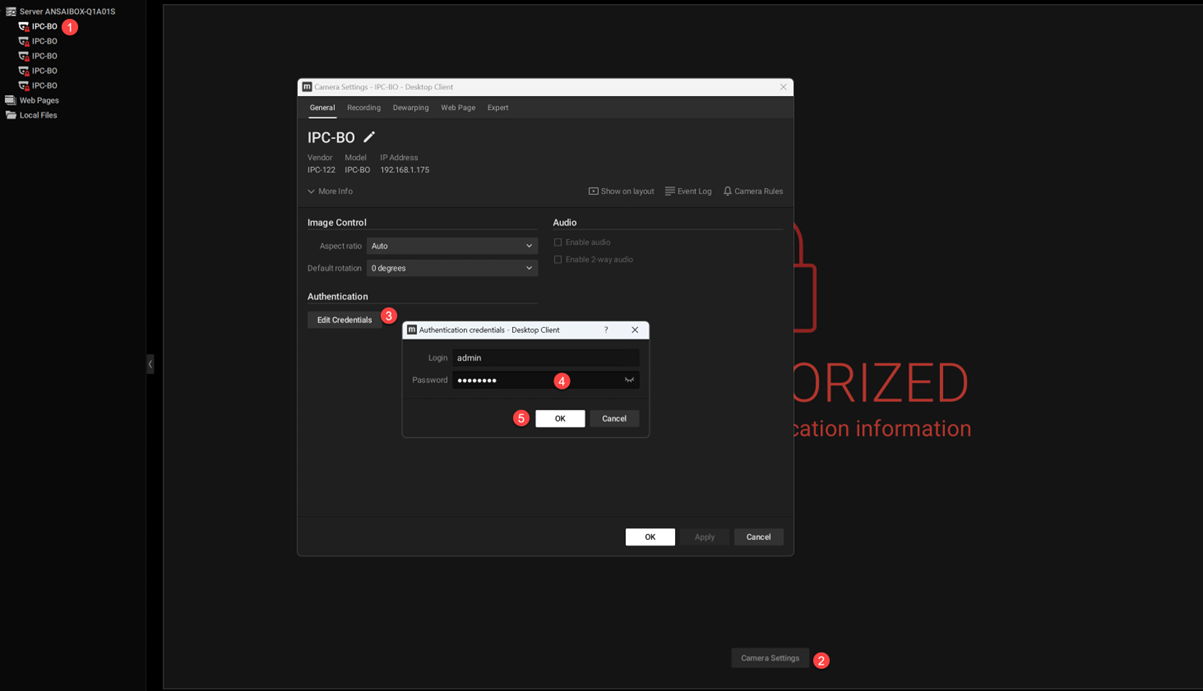1203x691 pixels.
Task: Click the help question mark in credentials dialog
Action: (x=606, y=330)
